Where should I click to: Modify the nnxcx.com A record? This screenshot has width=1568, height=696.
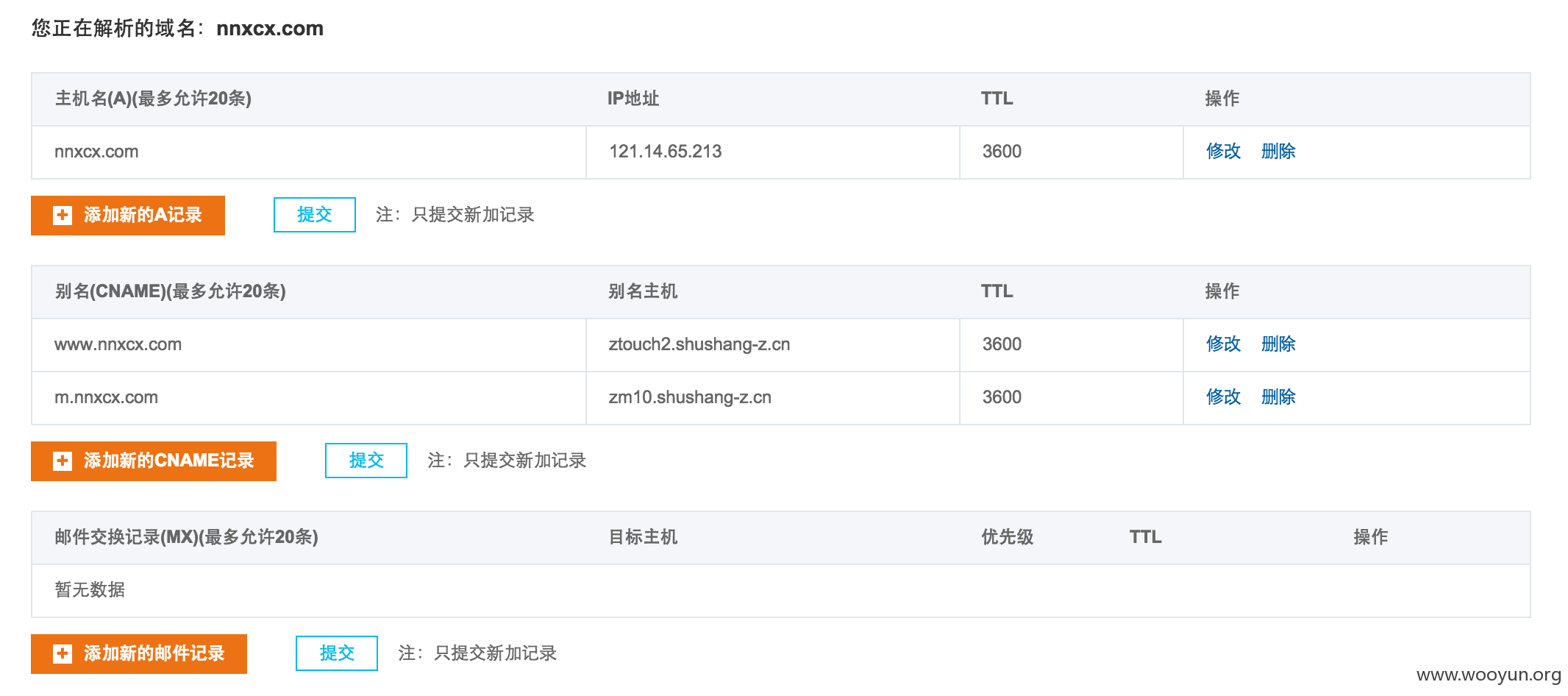(x=1224, y=152)
